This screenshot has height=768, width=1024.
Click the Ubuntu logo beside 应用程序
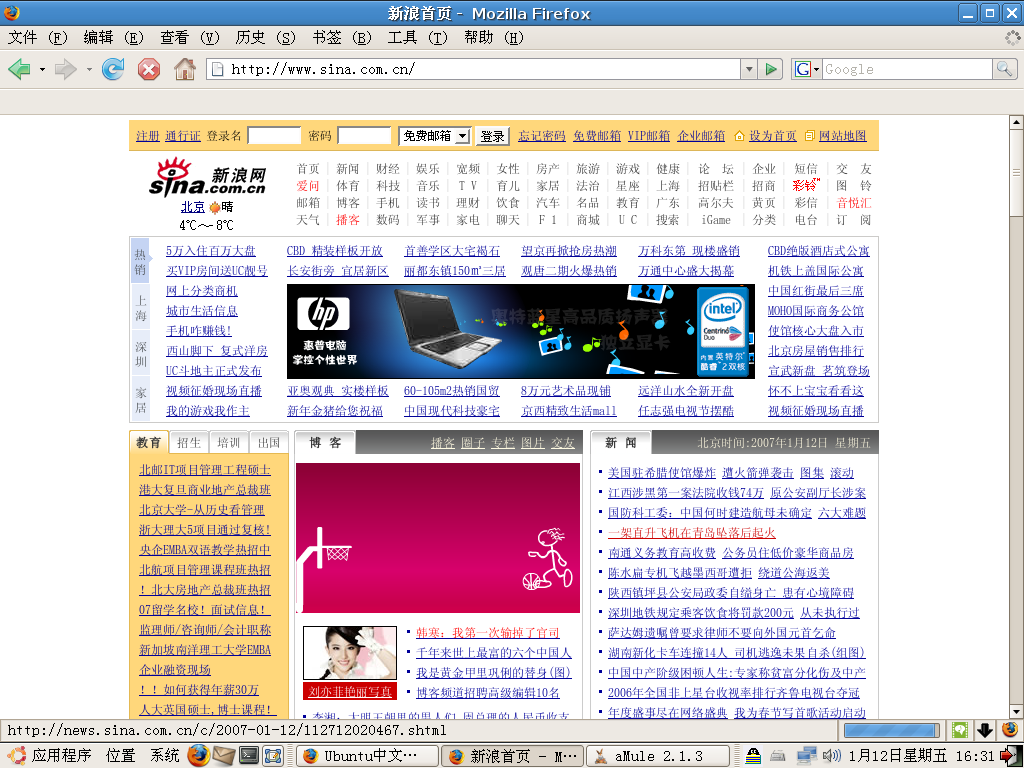pyautogui.click(x=16, y=756)
